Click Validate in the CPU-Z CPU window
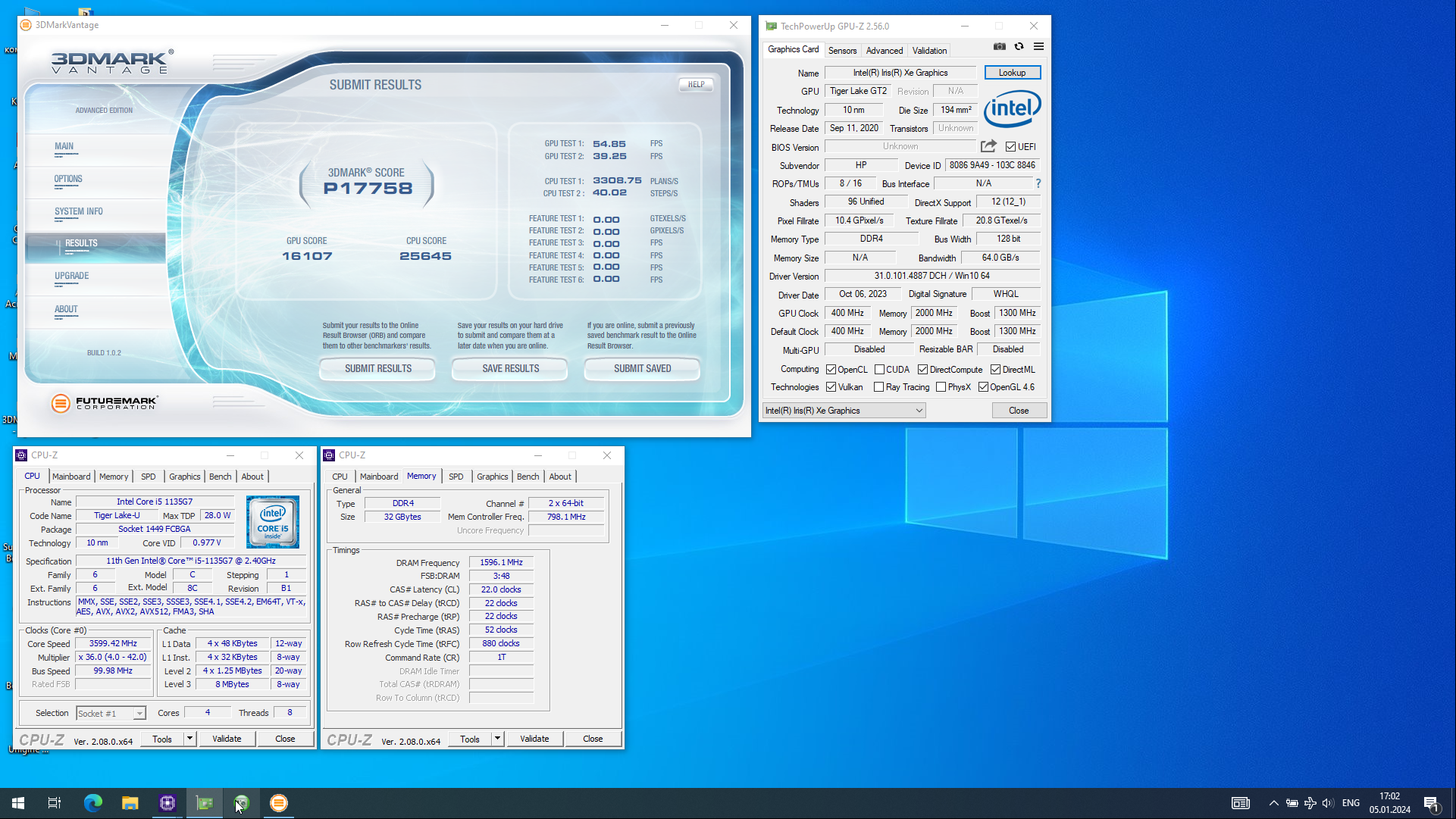The image size is (1456, 819). (227, 739)
